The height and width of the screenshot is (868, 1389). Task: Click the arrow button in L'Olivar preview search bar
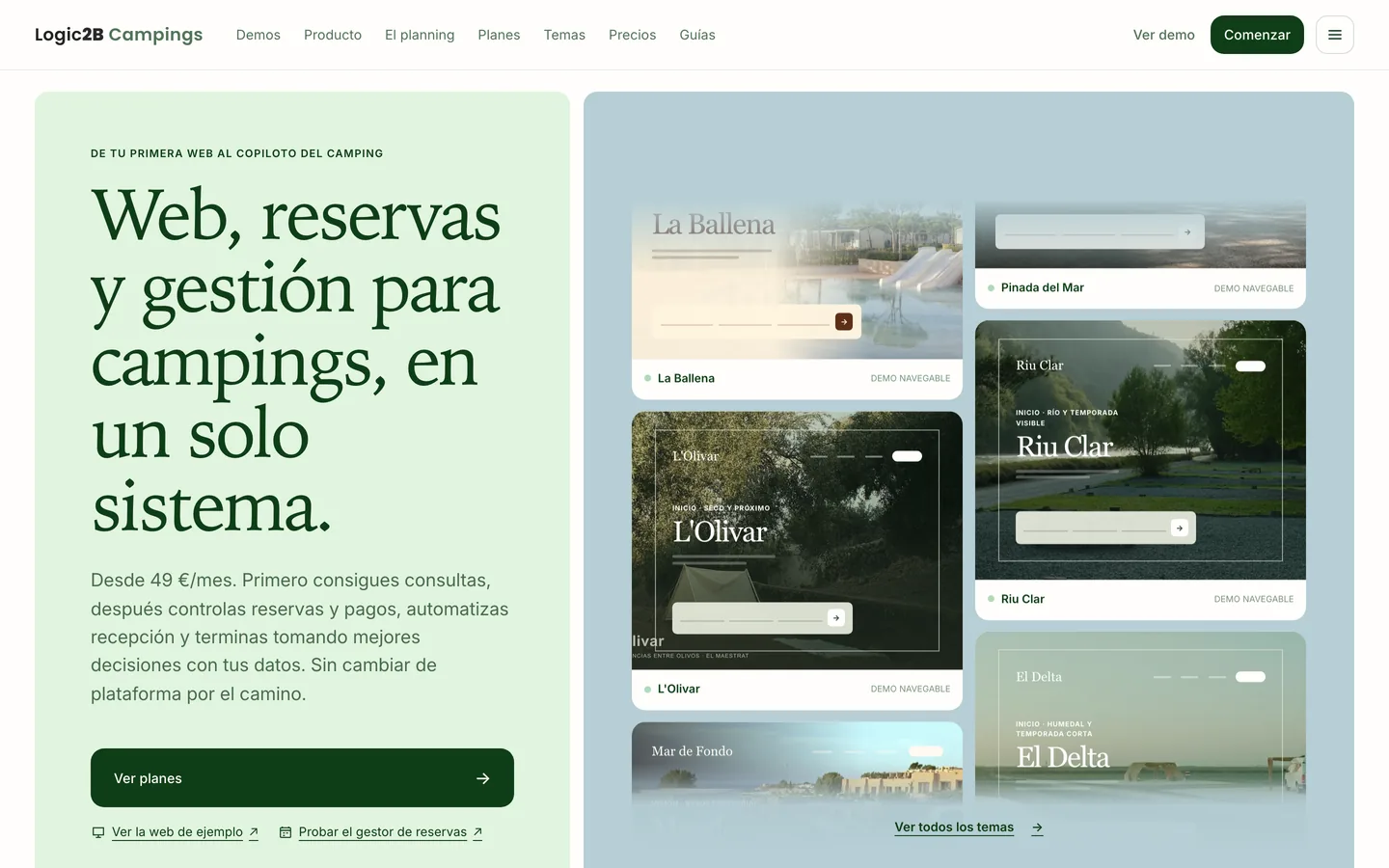836,618
